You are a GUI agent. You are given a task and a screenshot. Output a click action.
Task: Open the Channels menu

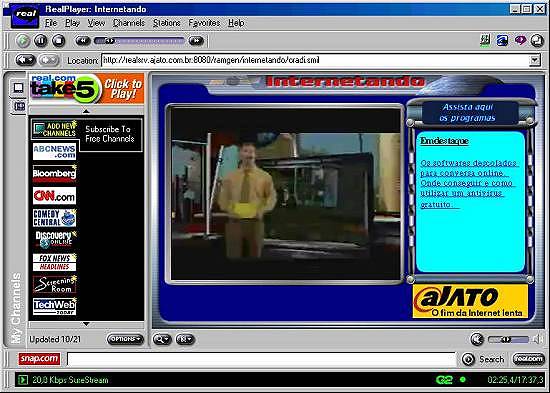[129, 23]
